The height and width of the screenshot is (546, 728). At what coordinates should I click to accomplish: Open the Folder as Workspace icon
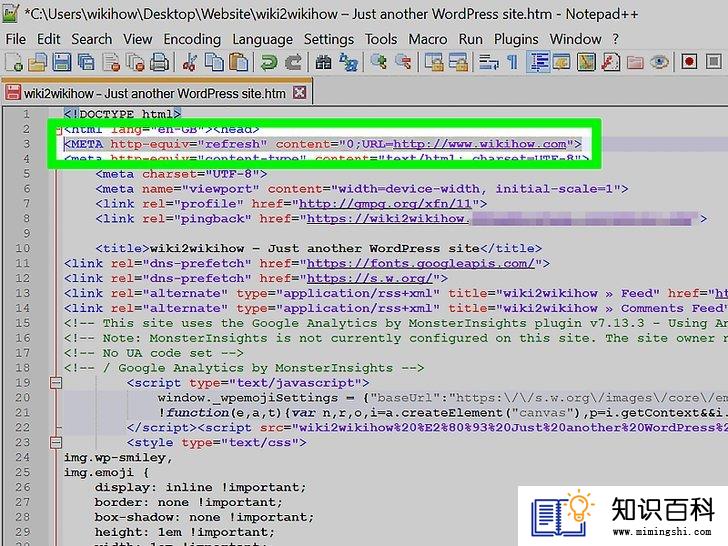(x=635, y=62)
